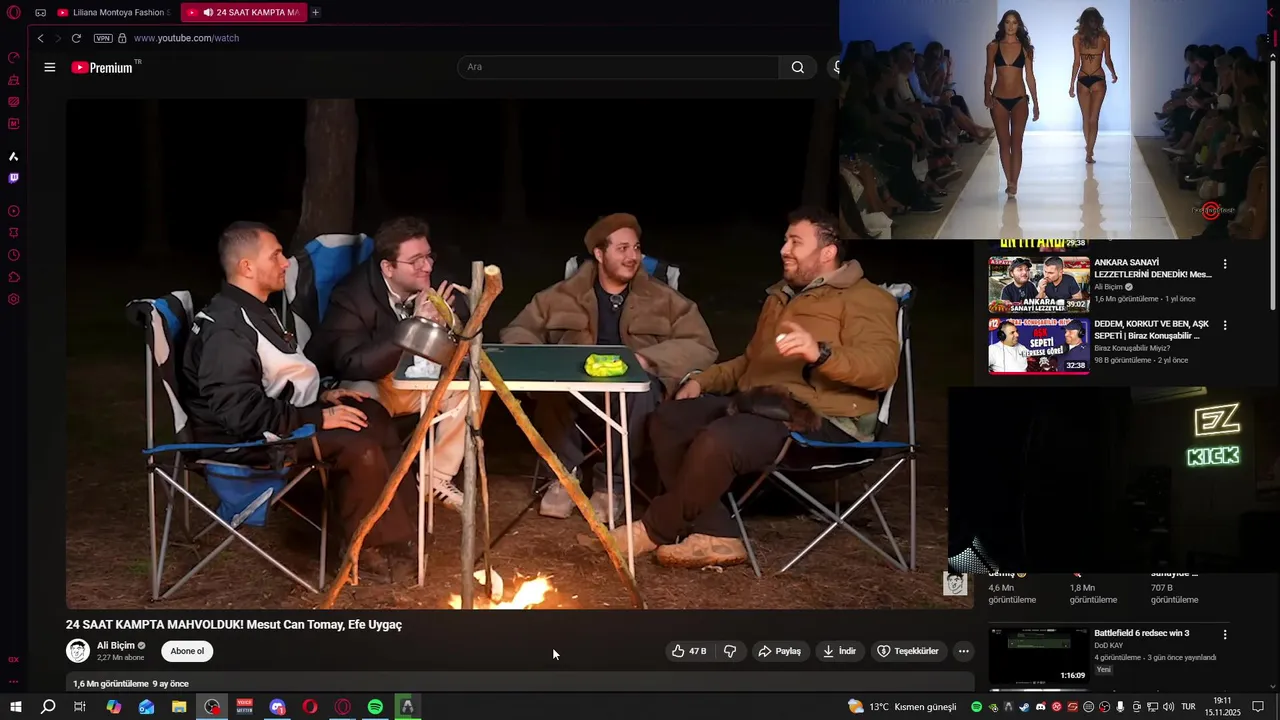This screenshot has width=1280, height=720.
Task: Go to YouTube Premium home logo
Action: 103,67
